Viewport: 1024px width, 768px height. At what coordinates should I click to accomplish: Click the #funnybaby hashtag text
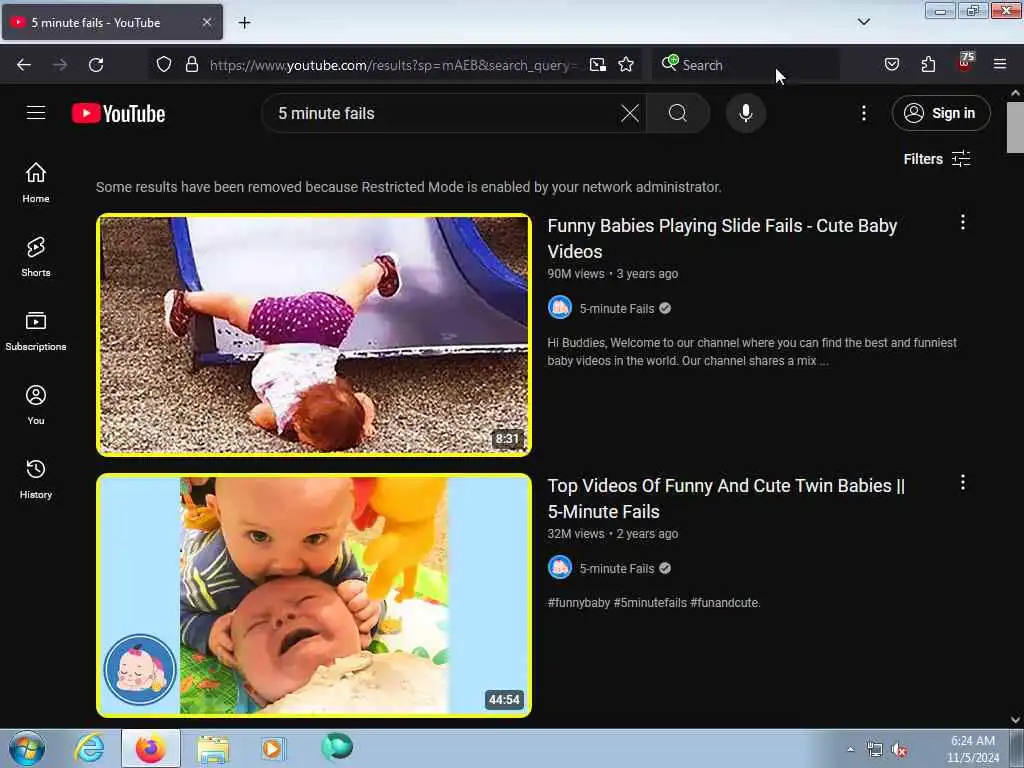pyautogui.click(x=579, y=603)
